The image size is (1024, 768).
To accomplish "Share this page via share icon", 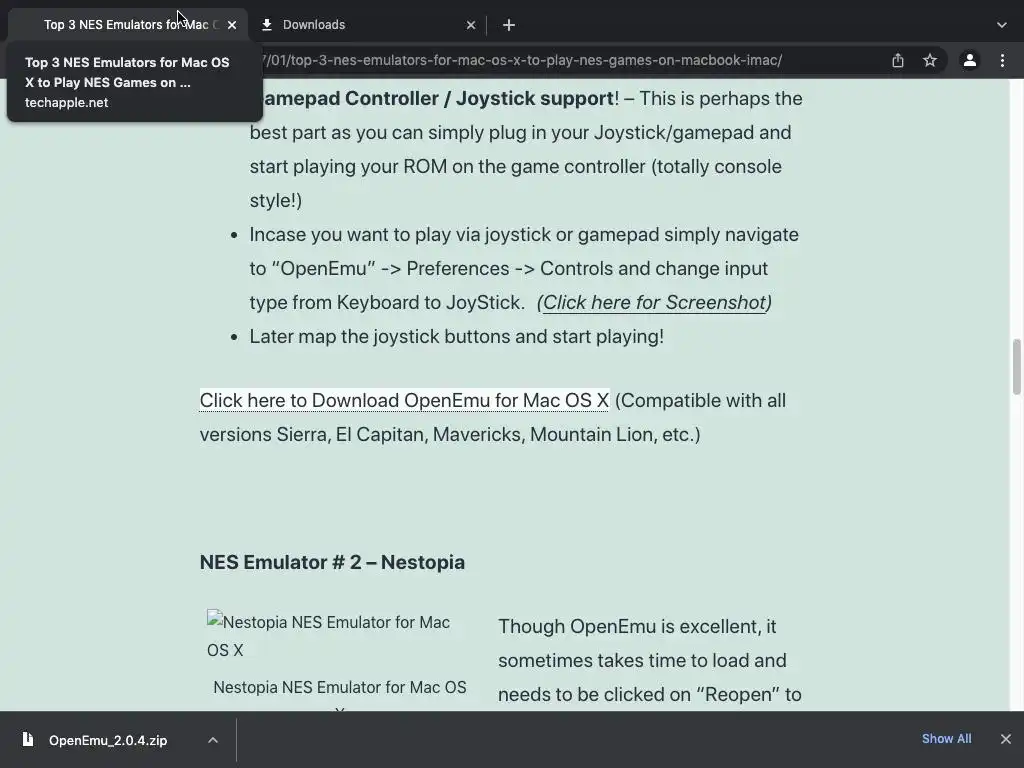I will click(x=898, y=60).
